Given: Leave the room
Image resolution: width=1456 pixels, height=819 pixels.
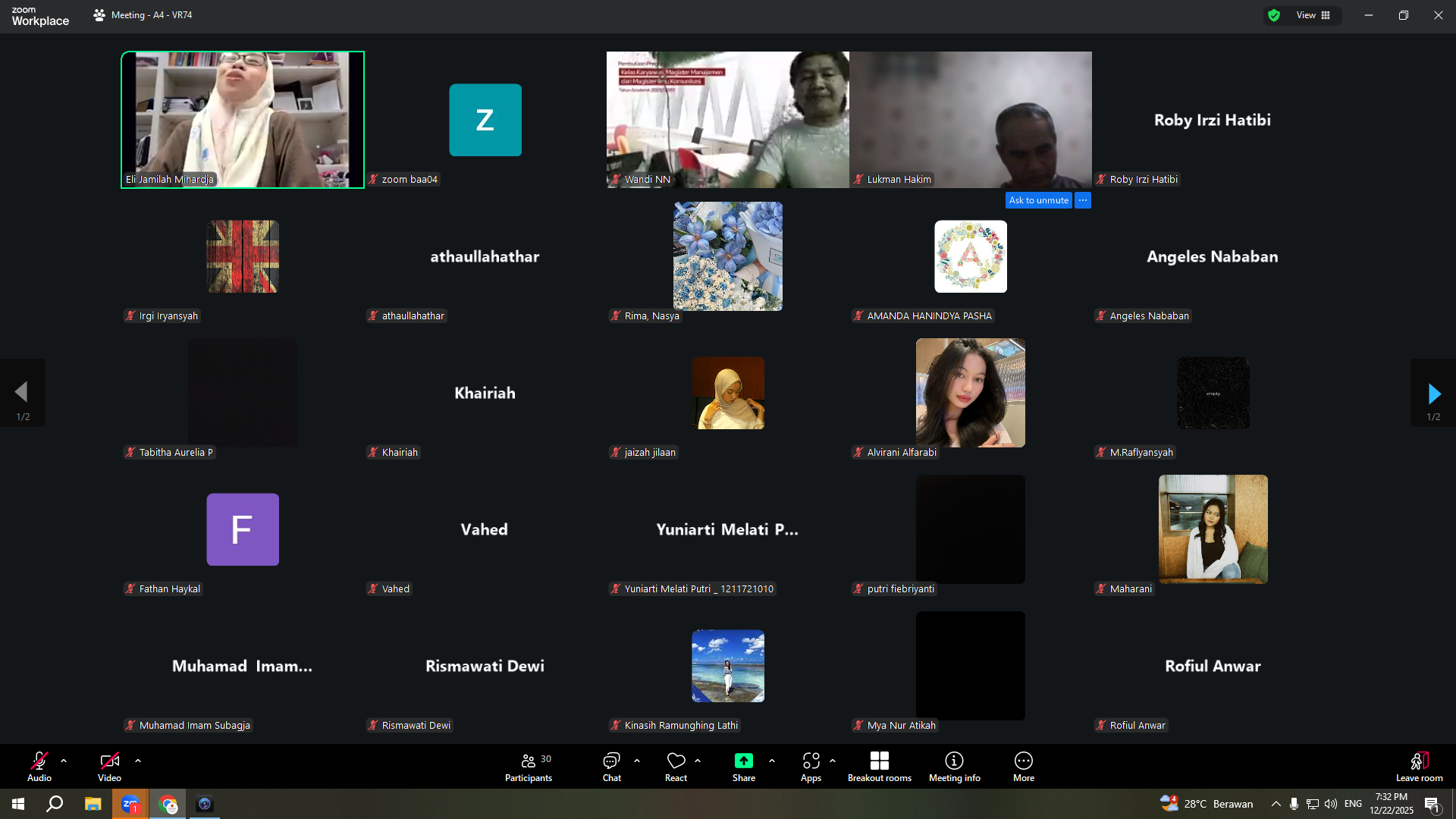Looking at the screenshot, I should 1420,766.
